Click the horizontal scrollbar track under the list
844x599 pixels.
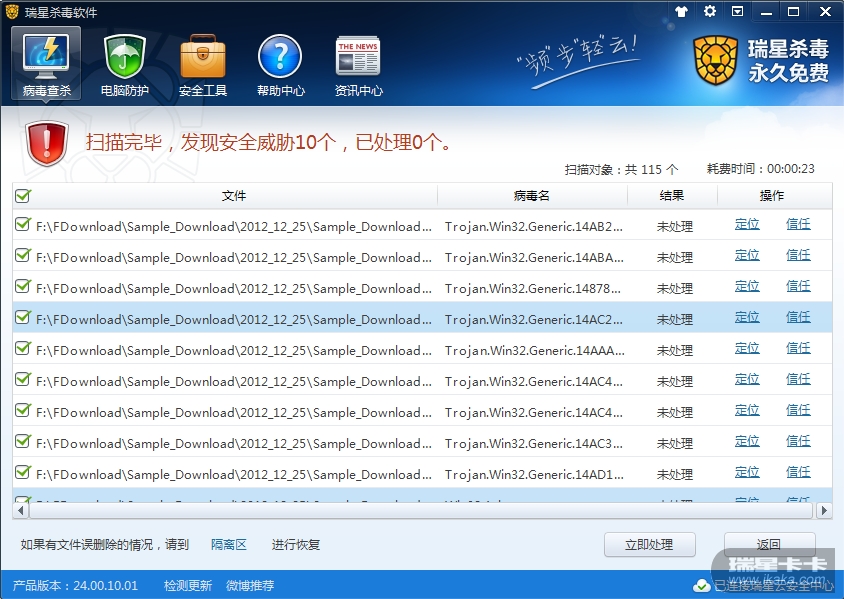pyautogui.click(x=421, y=510)
